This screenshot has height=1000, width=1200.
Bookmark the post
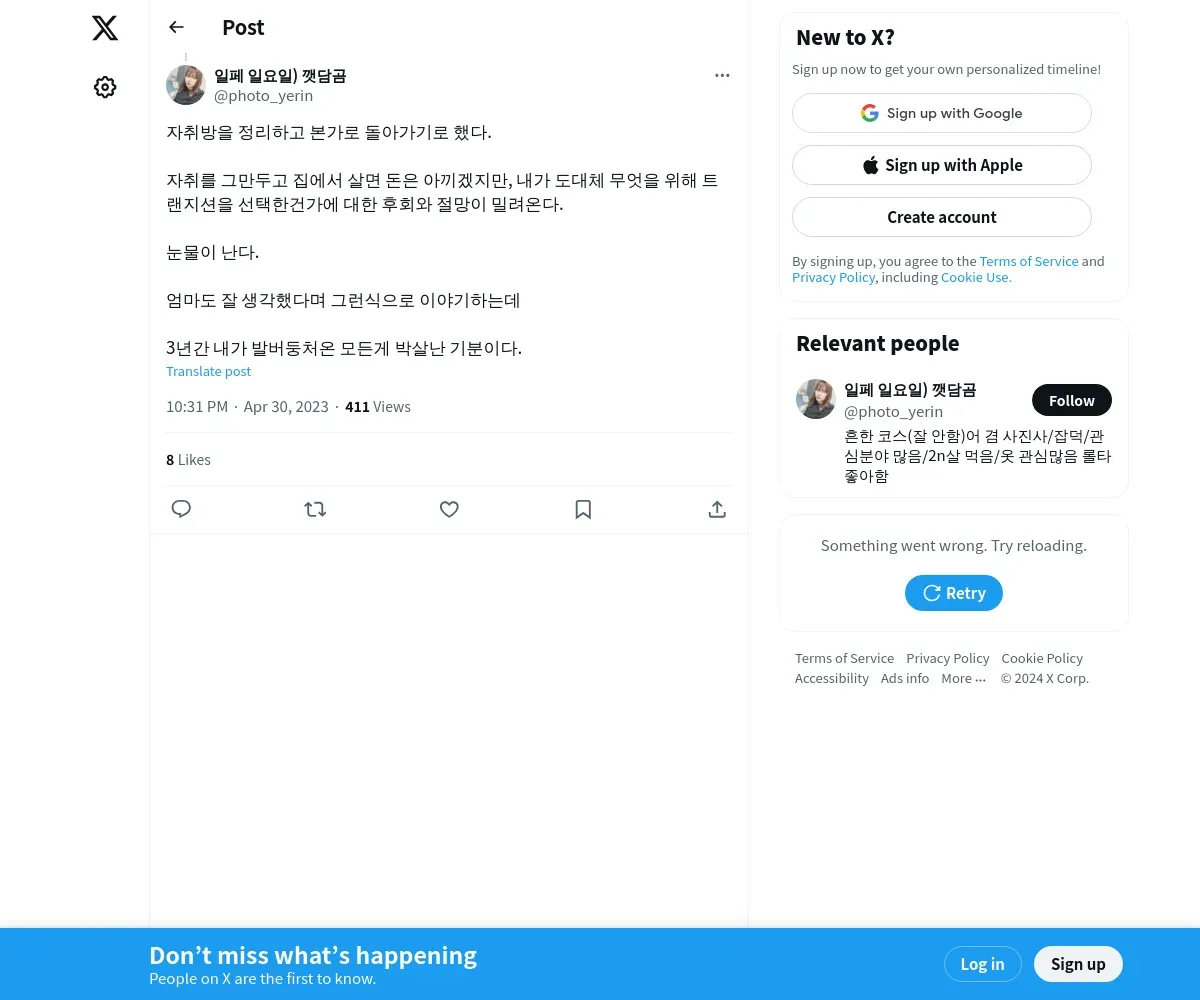[583, 509]
